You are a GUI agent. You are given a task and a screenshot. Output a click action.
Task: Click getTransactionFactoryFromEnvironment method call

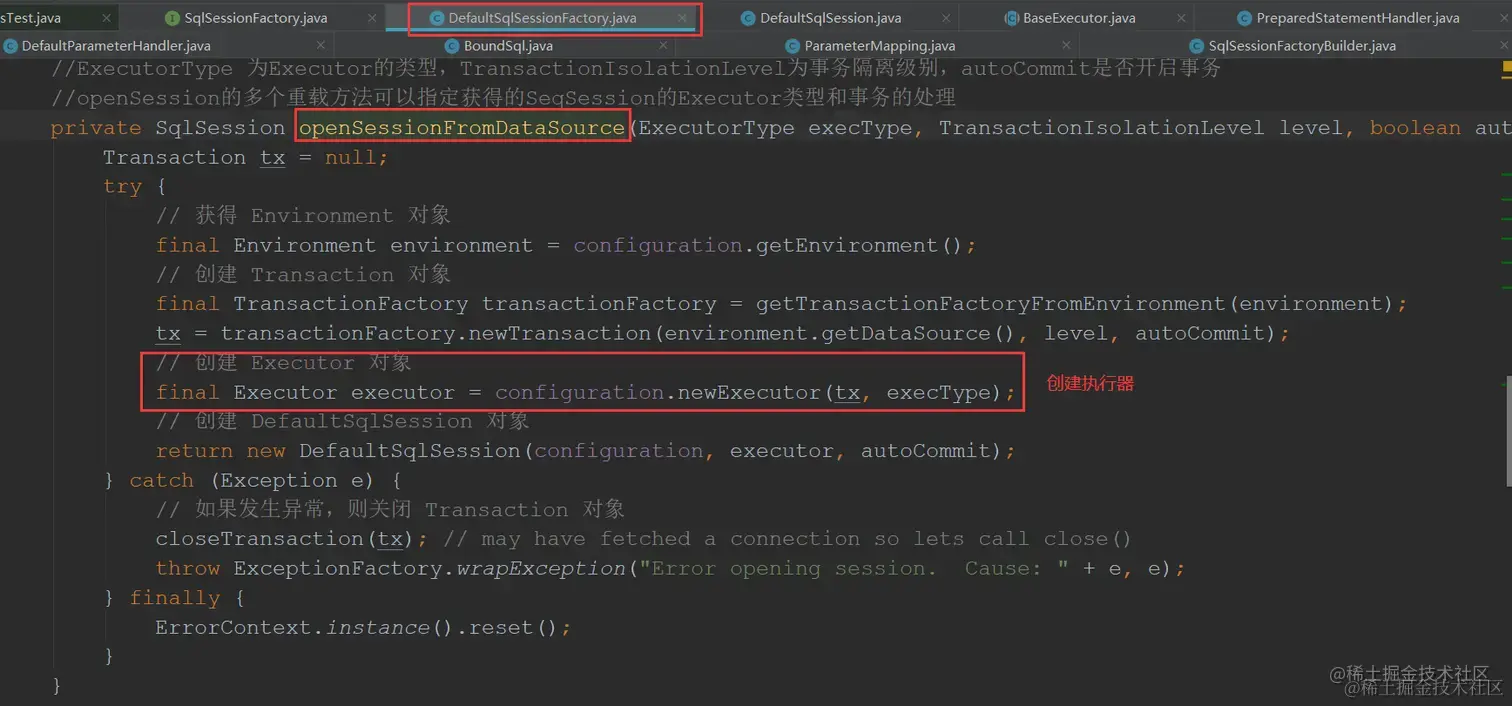pyautogui.click(x=990, y=304)
